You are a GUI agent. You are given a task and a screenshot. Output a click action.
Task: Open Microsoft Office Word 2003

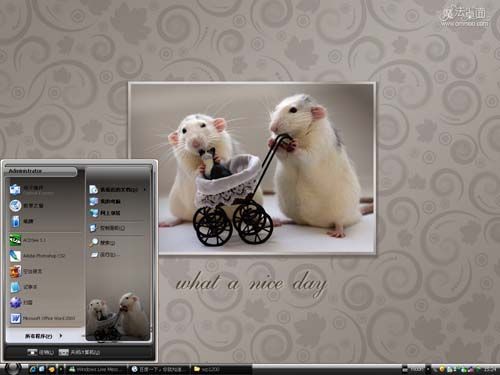click(x=43, y=318)
